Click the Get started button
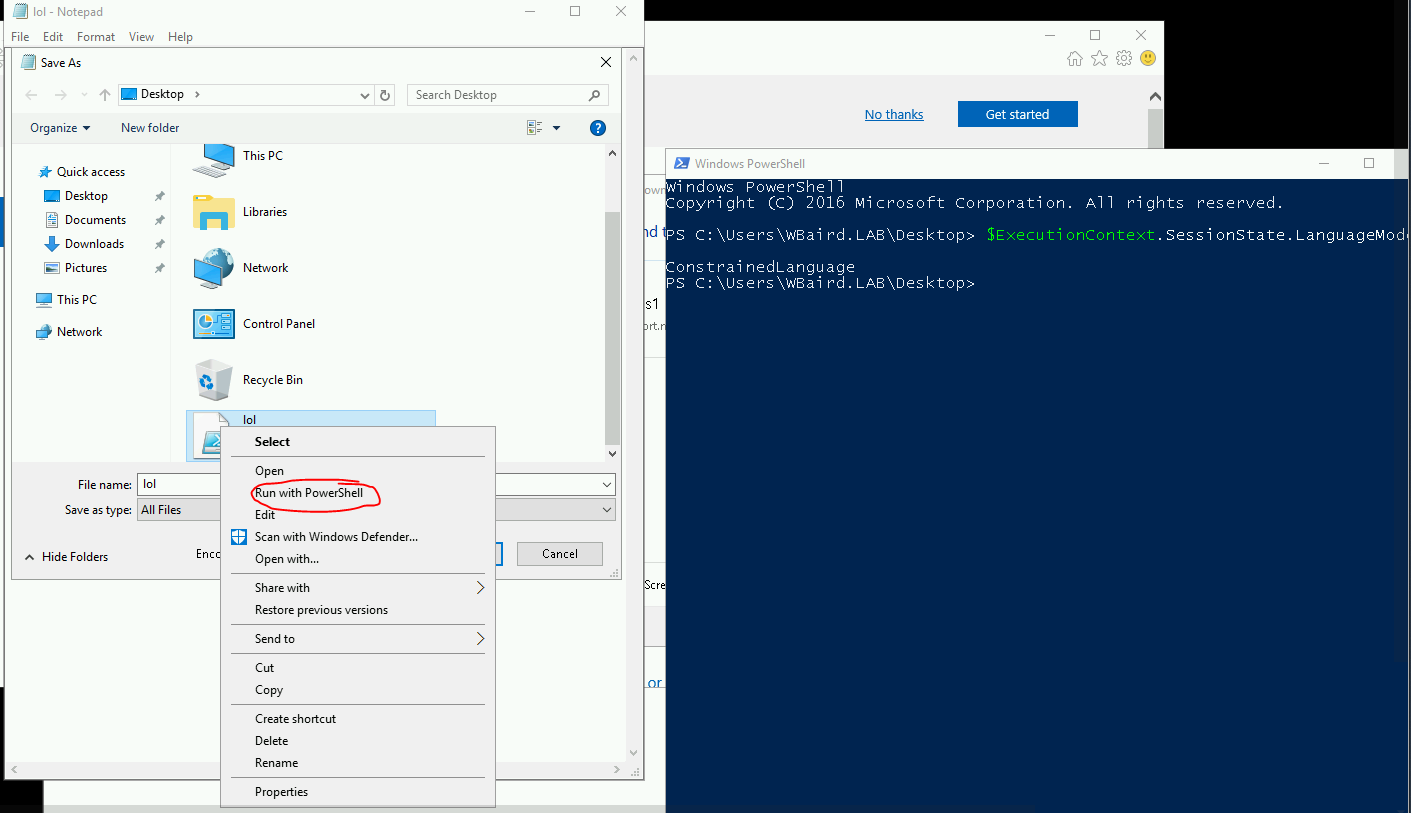Viewport: 1411px width, 813px height. [1017, 115]
